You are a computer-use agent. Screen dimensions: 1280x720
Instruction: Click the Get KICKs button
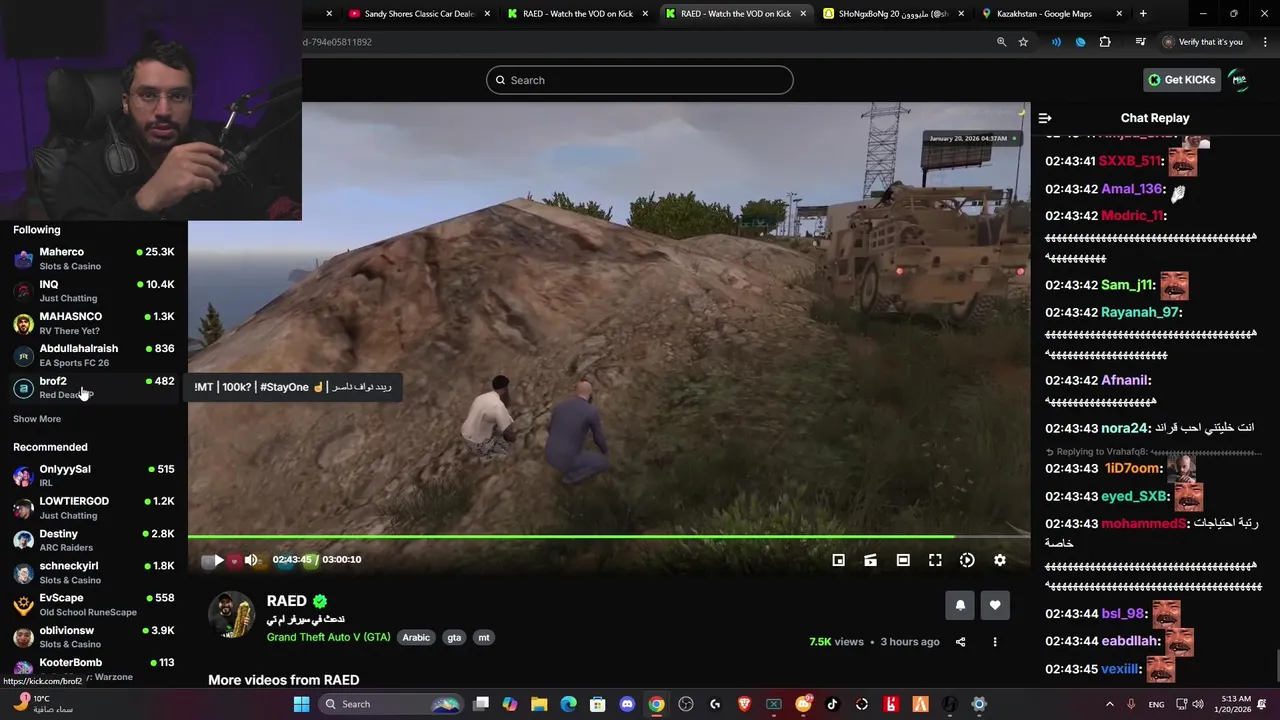click(1182, 80)
